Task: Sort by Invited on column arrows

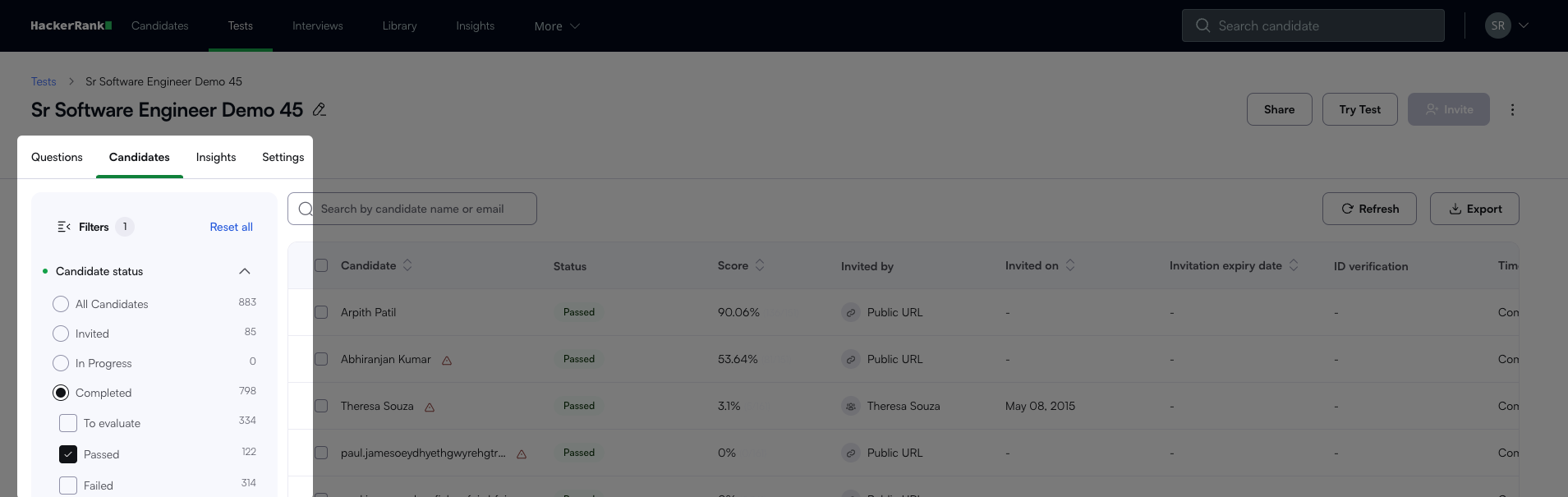Action: click(1070, 265)
